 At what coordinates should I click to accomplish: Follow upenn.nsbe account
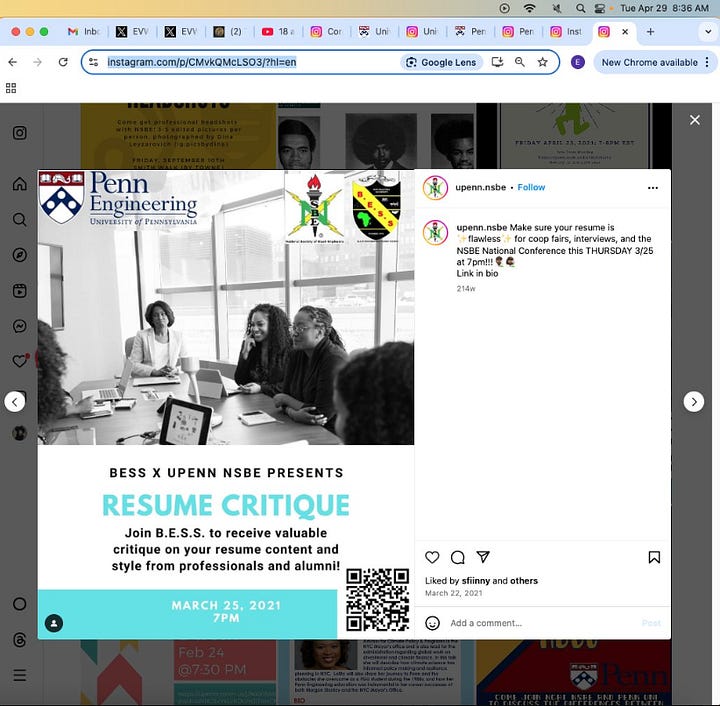point(531,187)
